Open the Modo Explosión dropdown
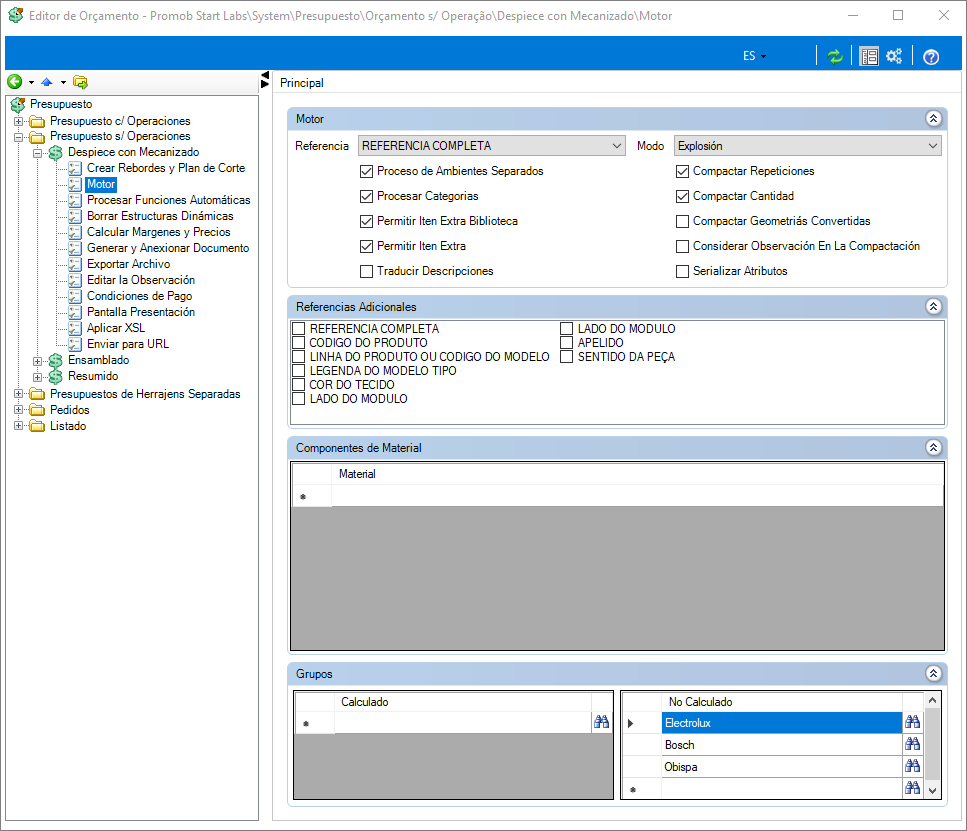 pos(807,146)
